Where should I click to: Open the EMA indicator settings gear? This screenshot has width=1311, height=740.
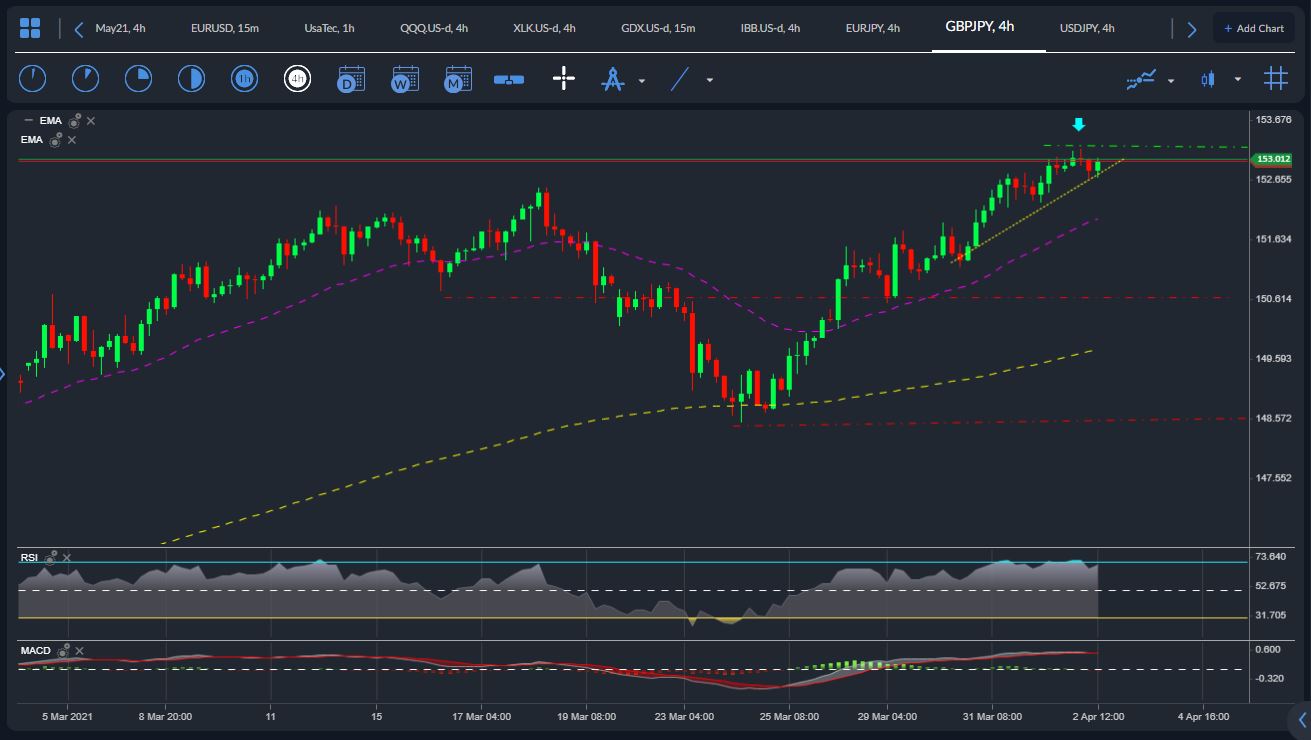tap(73, 120)
